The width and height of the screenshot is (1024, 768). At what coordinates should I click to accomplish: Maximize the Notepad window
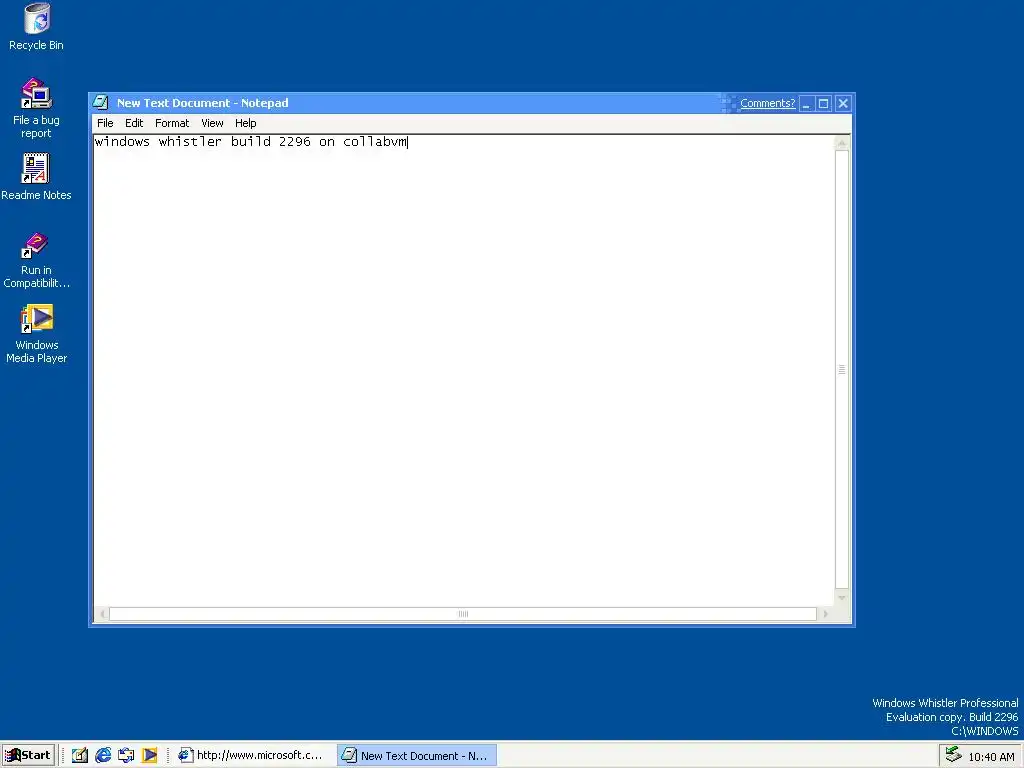824,103
